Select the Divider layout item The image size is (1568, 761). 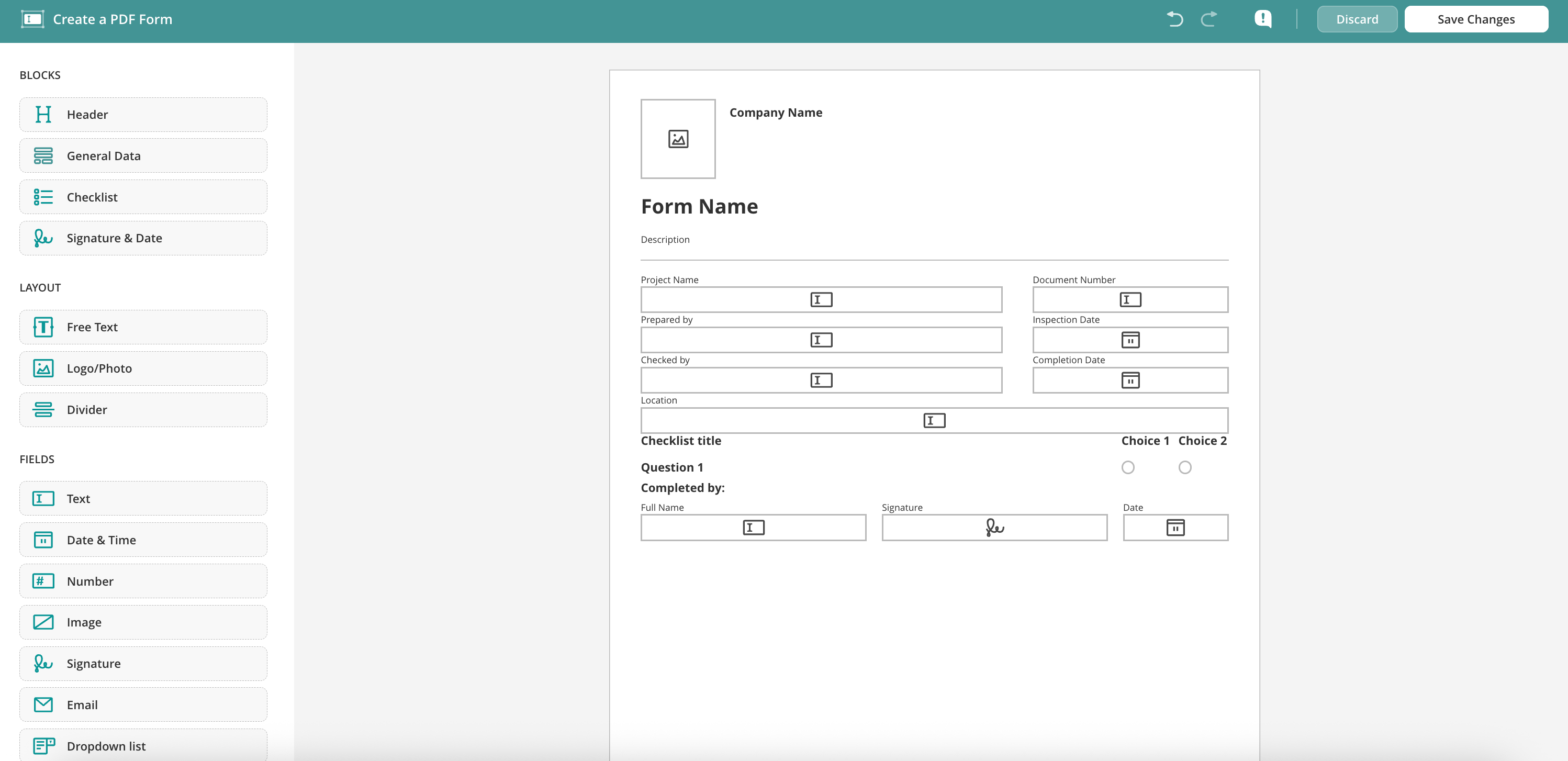143,410
